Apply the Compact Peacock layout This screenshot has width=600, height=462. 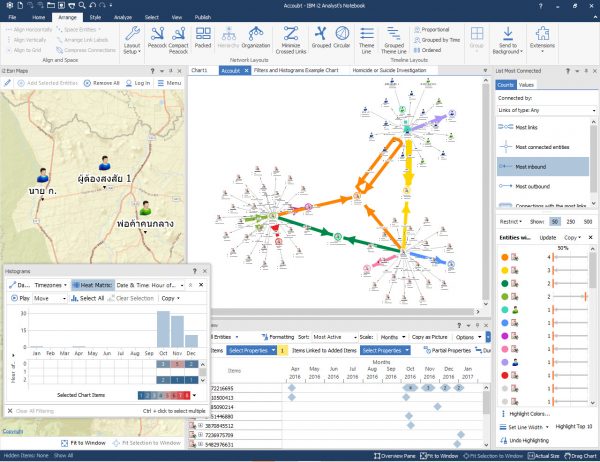[178, 40]
